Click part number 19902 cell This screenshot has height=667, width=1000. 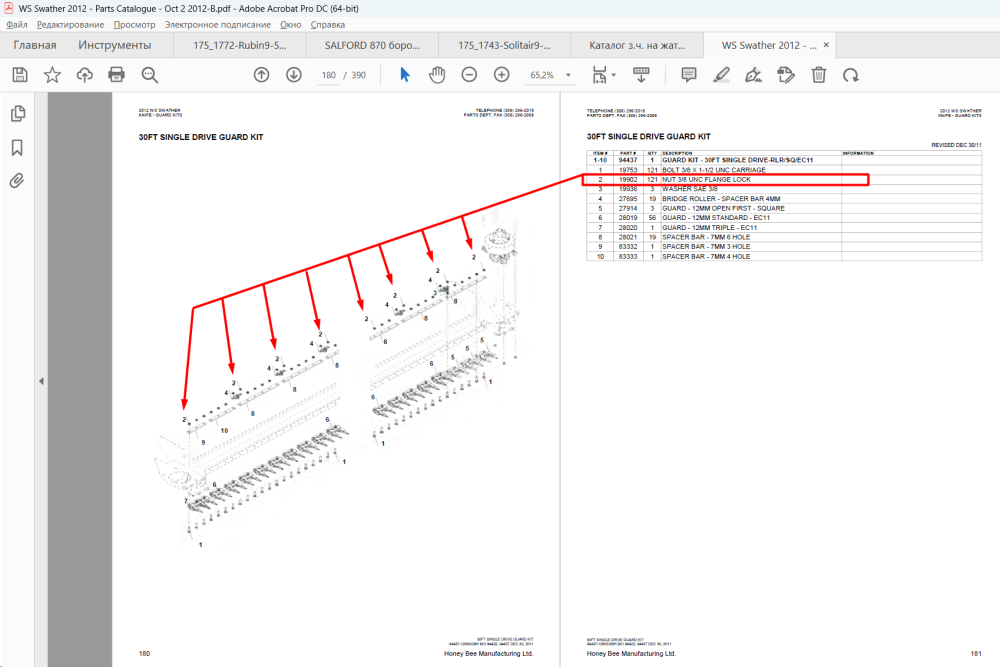(628, 180)
